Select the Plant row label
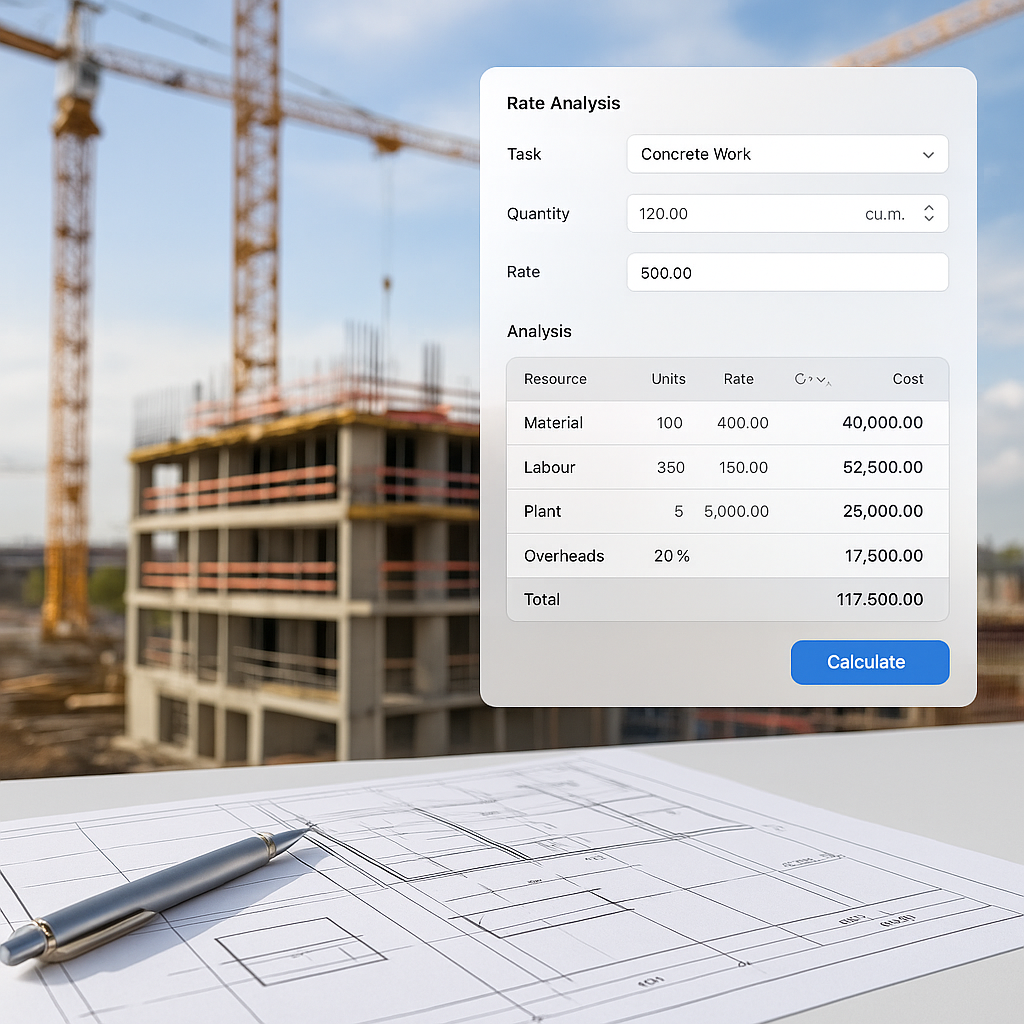Image resolution: width=1024 pixels, height=1024 pixels. (542, 511)
